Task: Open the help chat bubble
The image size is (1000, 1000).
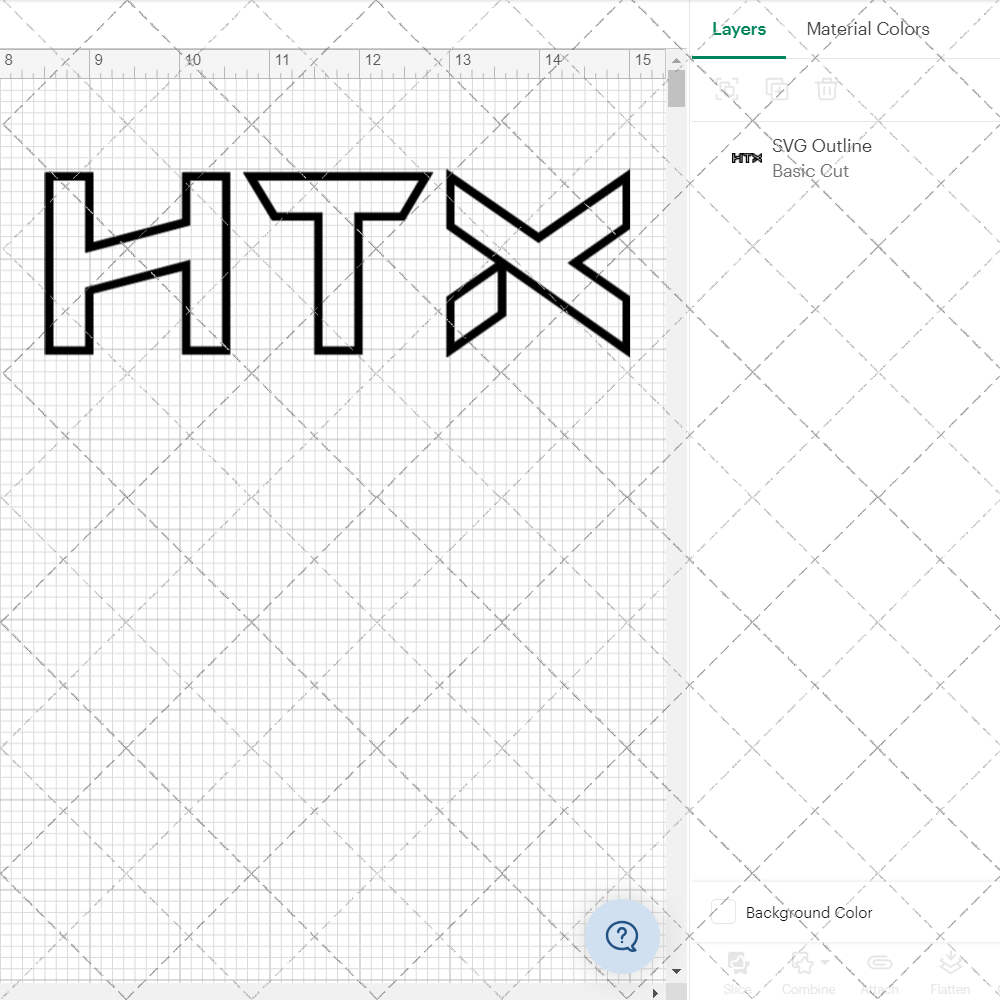Action: 622,936
